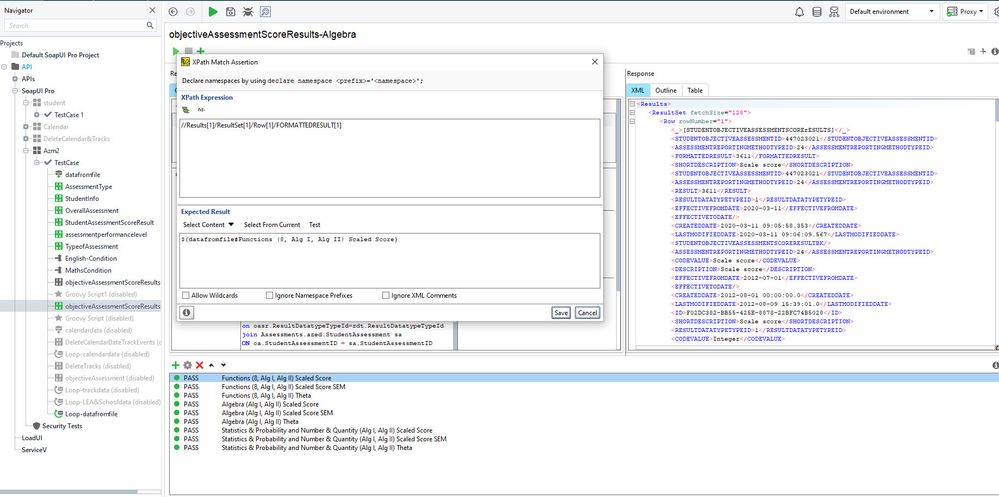Open the JMS servers icon

click(x=834, y=11)
